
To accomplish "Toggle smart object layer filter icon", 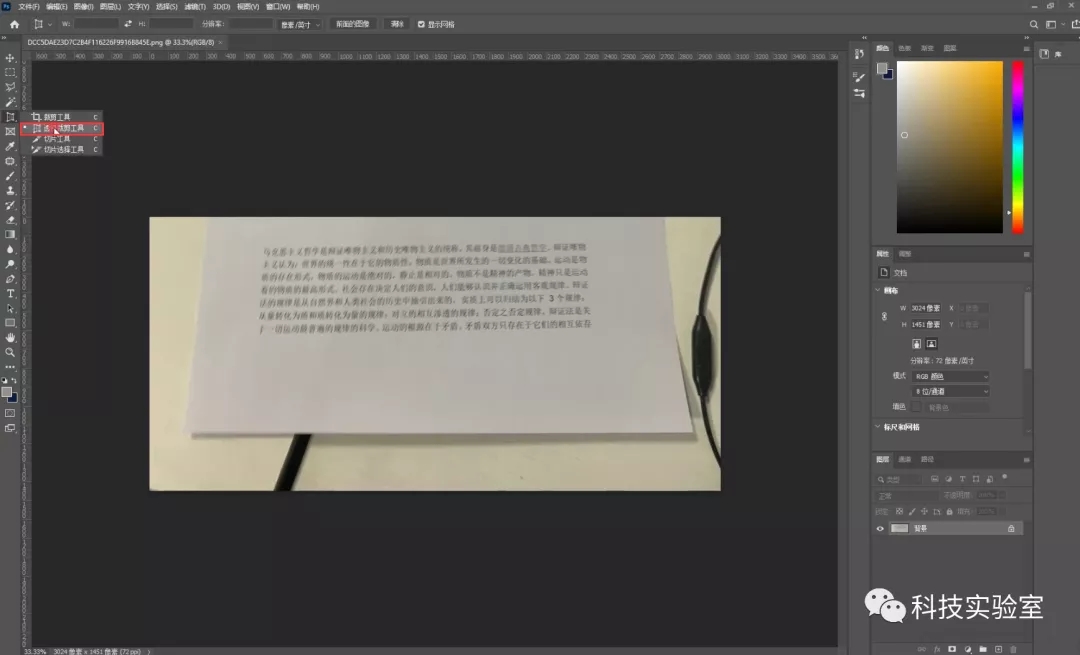I will (x=990, y=479).
